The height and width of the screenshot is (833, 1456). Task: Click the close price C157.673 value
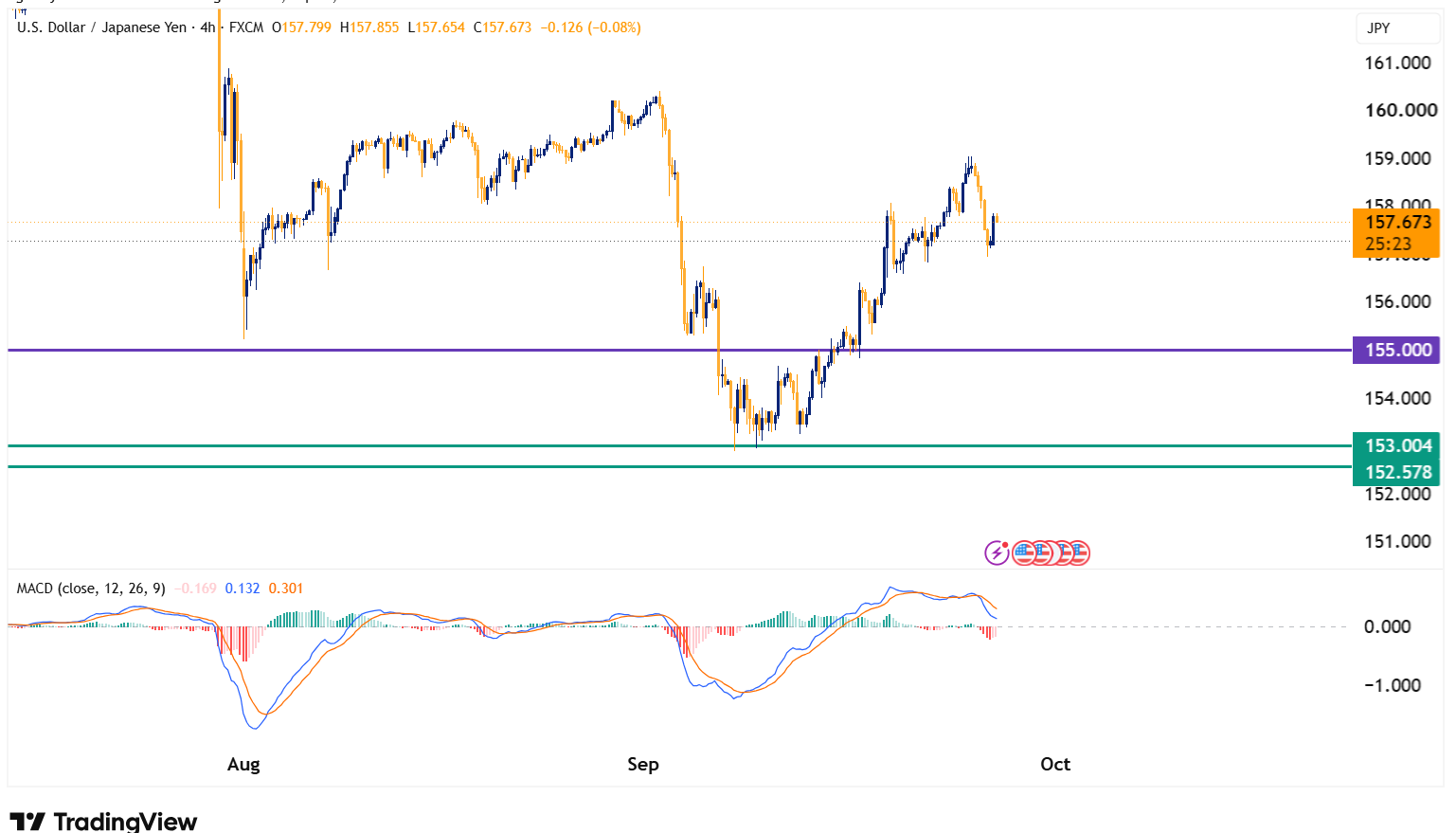click(x=503, y=27)
